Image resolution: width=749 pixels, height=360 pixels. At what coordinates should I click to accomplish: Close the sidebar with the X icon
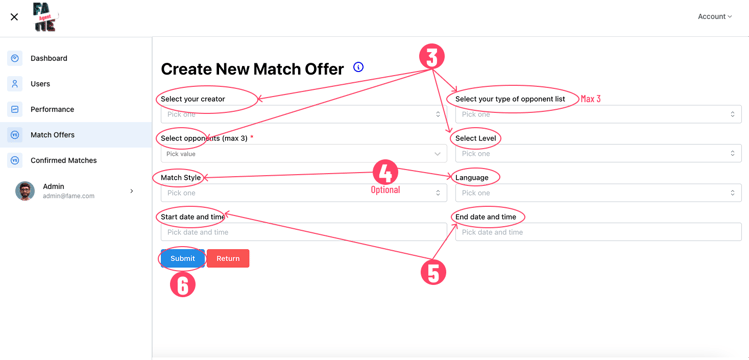14,17
